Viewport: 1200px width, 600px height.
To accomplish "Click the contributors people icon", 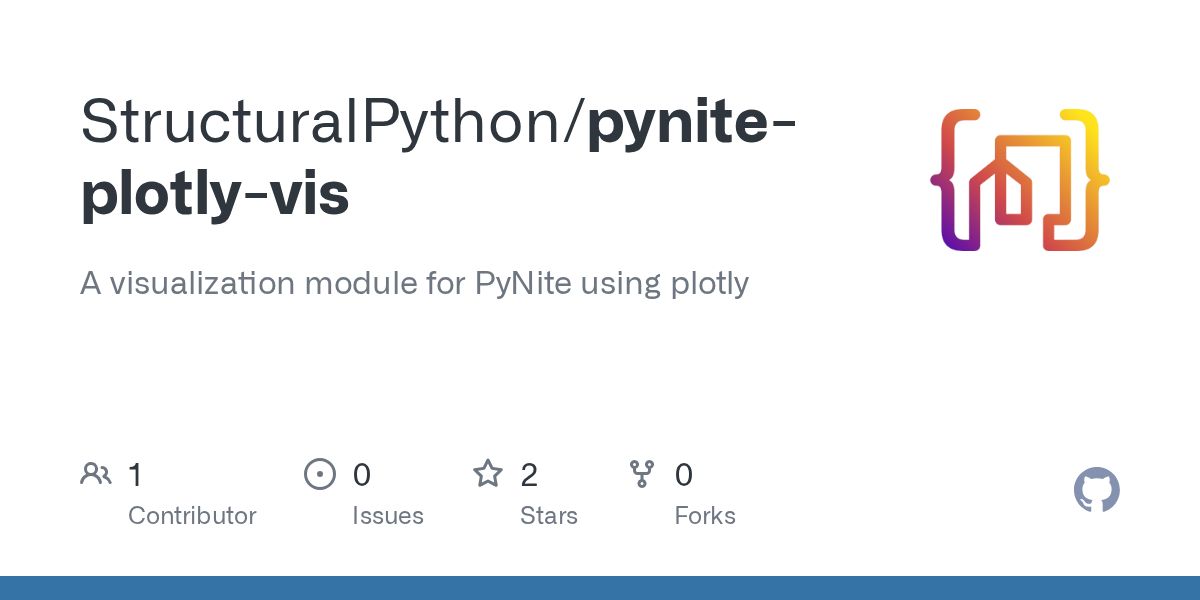I will pos(96,474).
